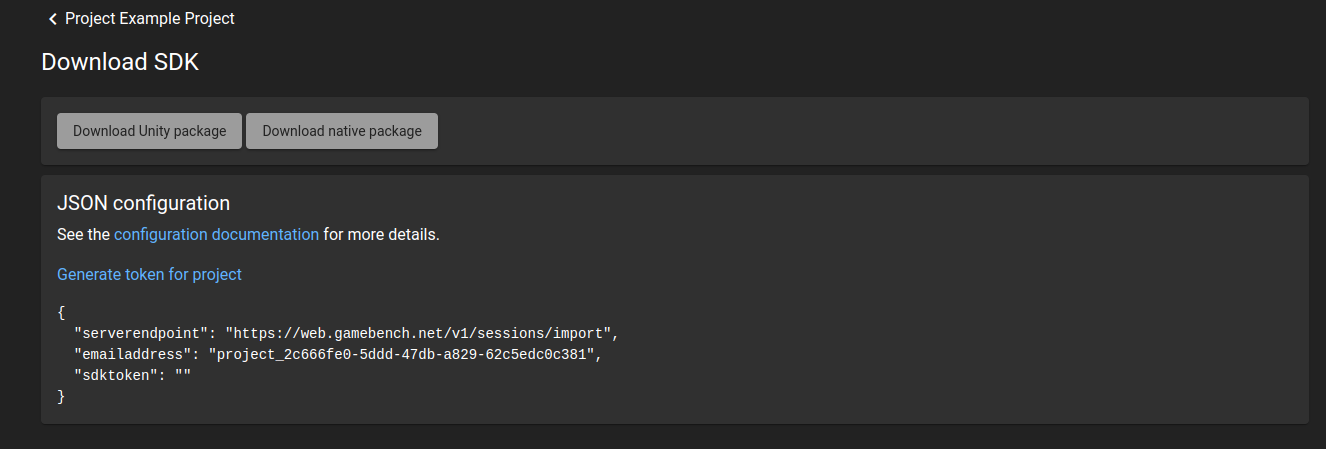Click the JSON configuration section heading
The height and width of the screenshot is (449, 1326).
point(143,203)
